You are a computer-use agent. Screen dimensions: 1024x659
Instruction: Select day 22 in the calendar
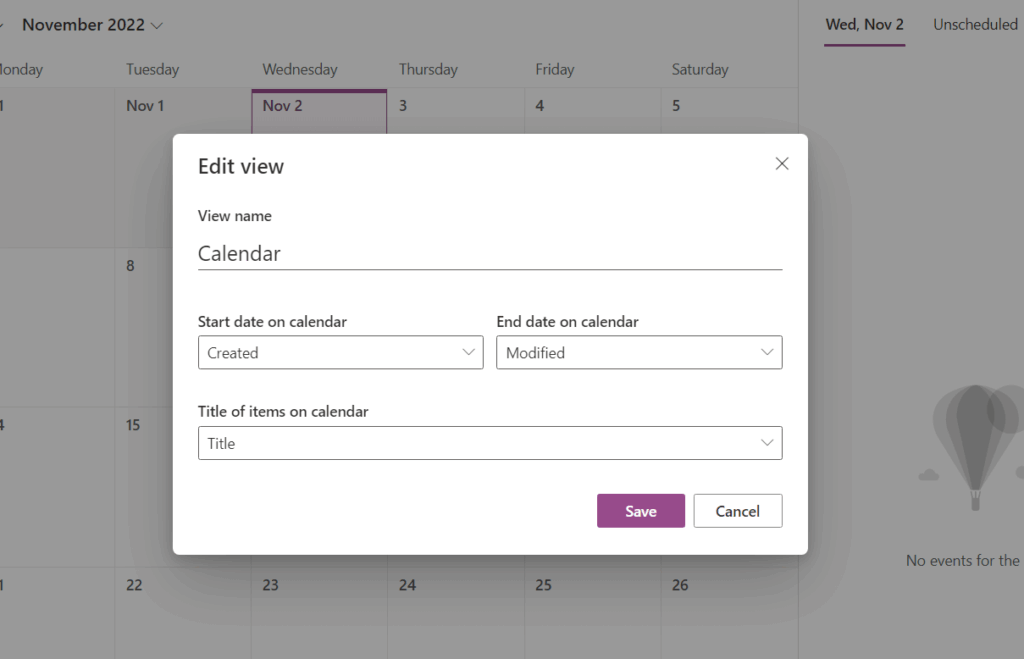point(183,613)
